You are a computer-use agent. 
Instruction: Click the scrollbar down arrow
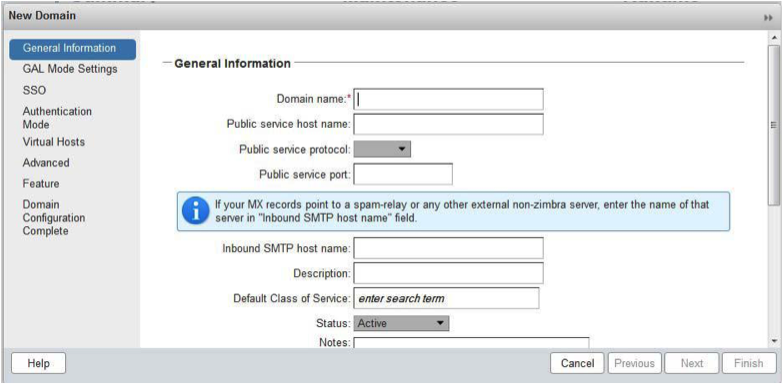tap(774, 341)
